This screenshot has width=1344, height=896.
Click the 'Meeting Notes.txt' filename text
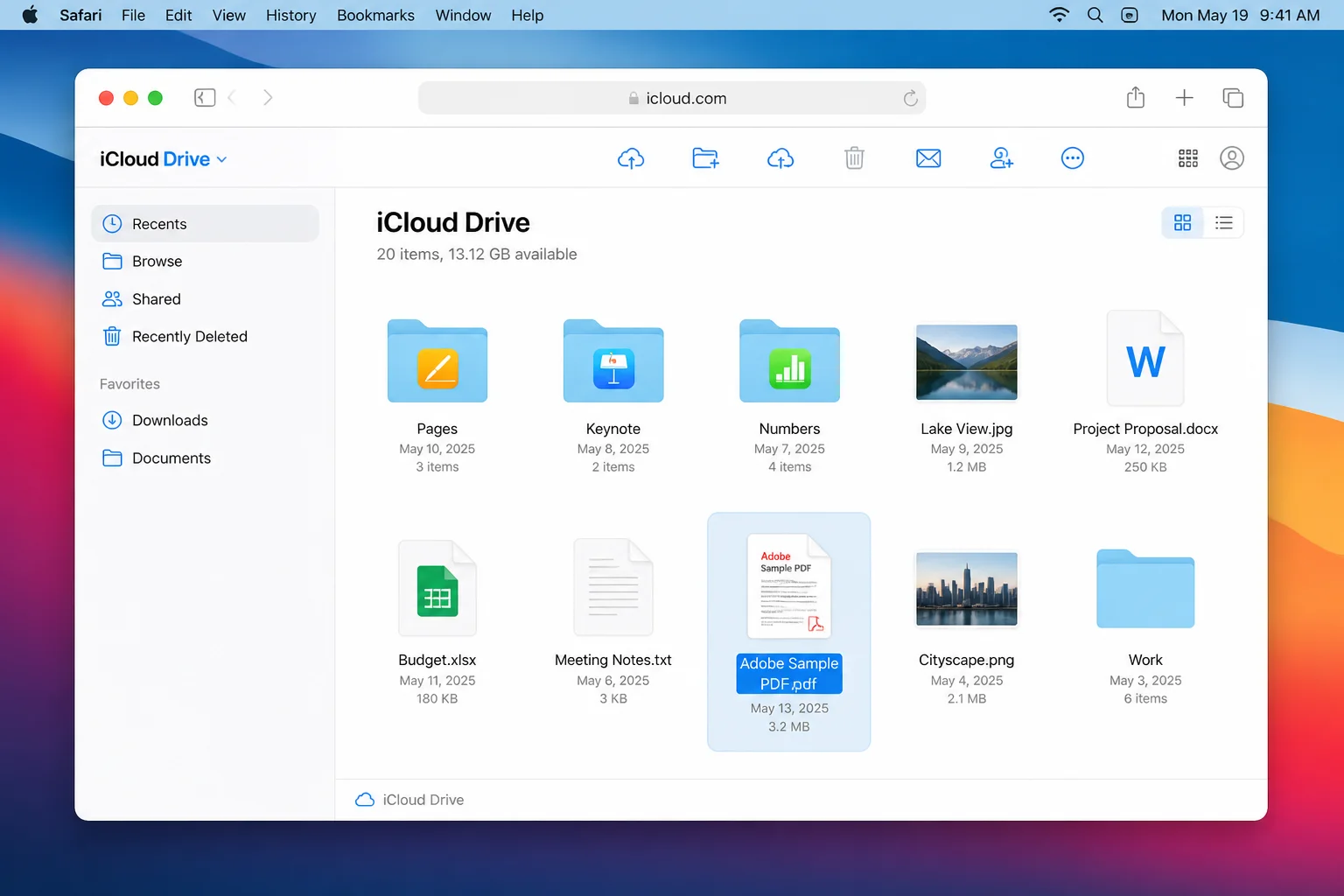[613, 660]
